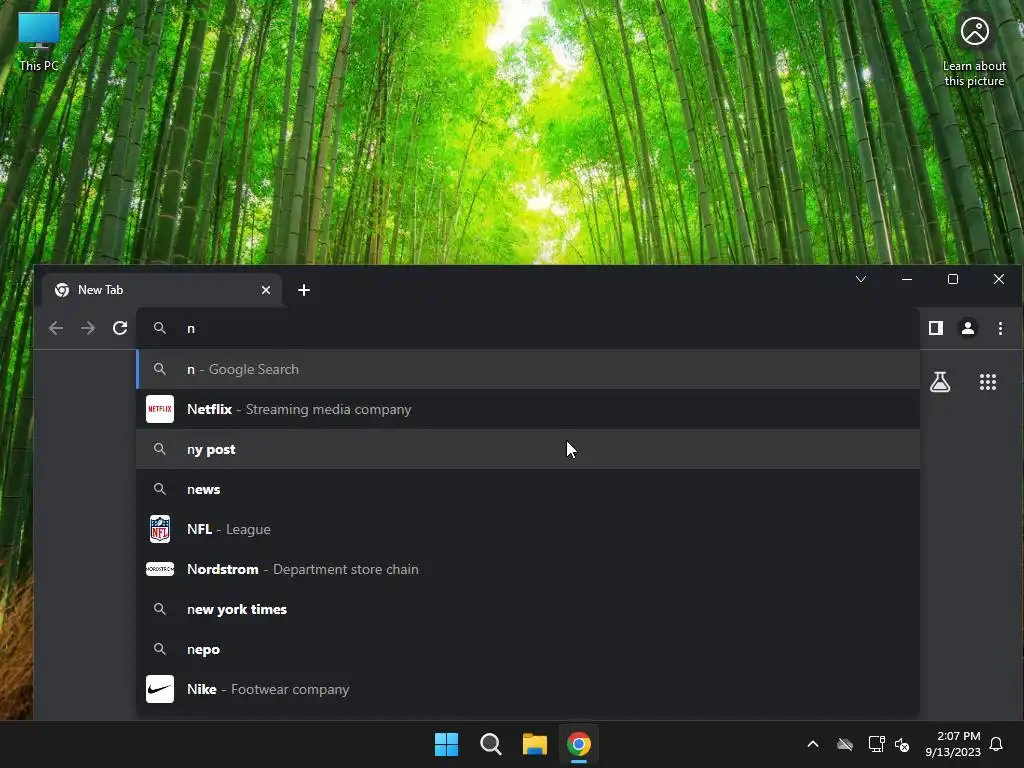Open the Chrome Labs flask icon

(940, 382)
